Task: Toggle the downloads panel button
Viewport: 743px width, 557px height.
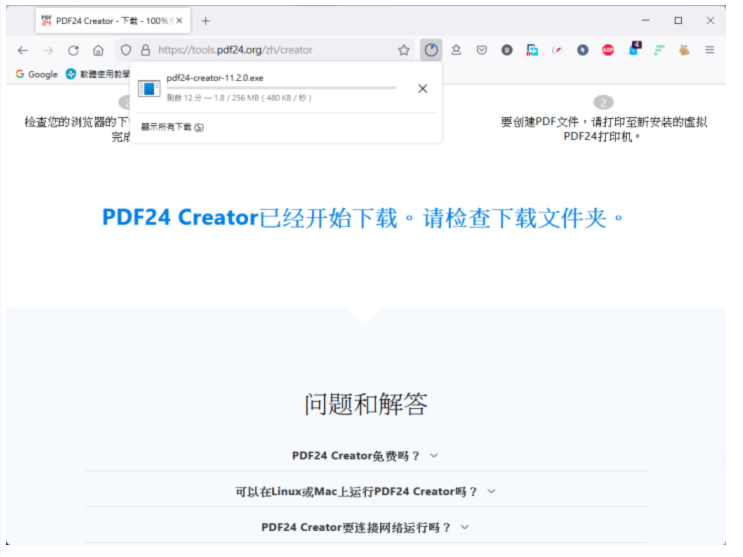Action: tap(431, 50)
